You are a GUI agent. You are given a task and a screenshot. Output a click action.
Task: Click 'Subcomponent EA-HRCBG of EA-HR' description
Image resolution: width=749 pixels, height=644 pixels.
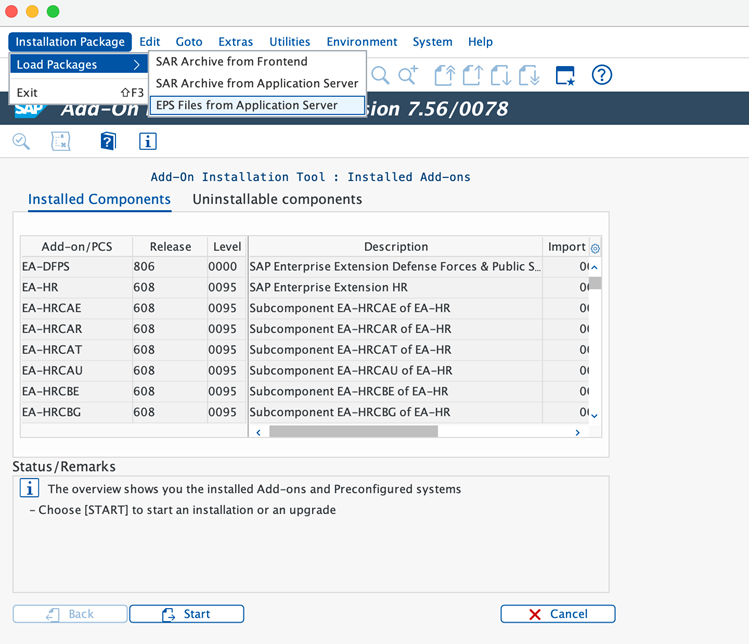click(x=396, y=412)
